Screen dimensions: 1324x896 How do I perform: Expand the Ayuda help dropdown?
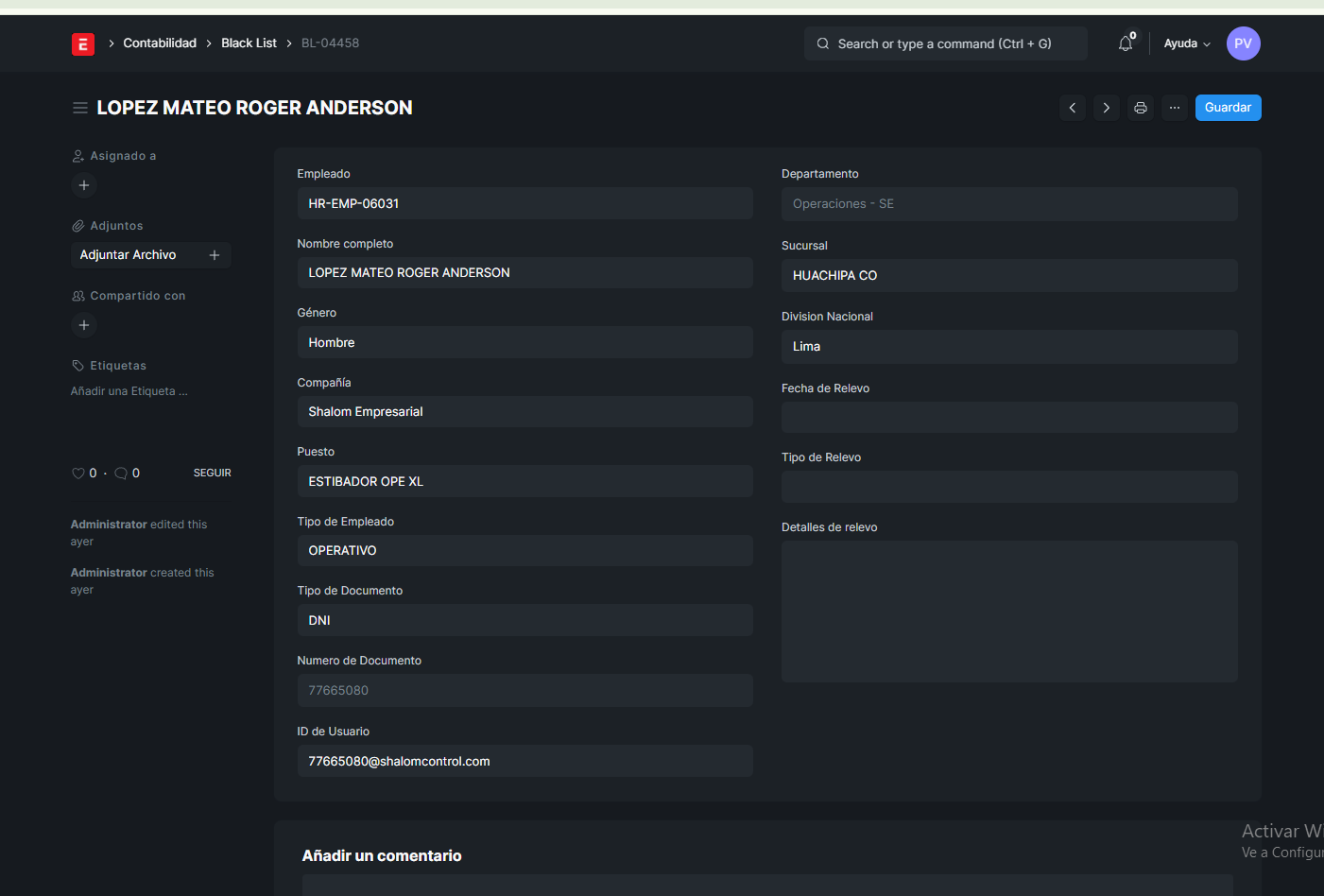coord(1186,43)
